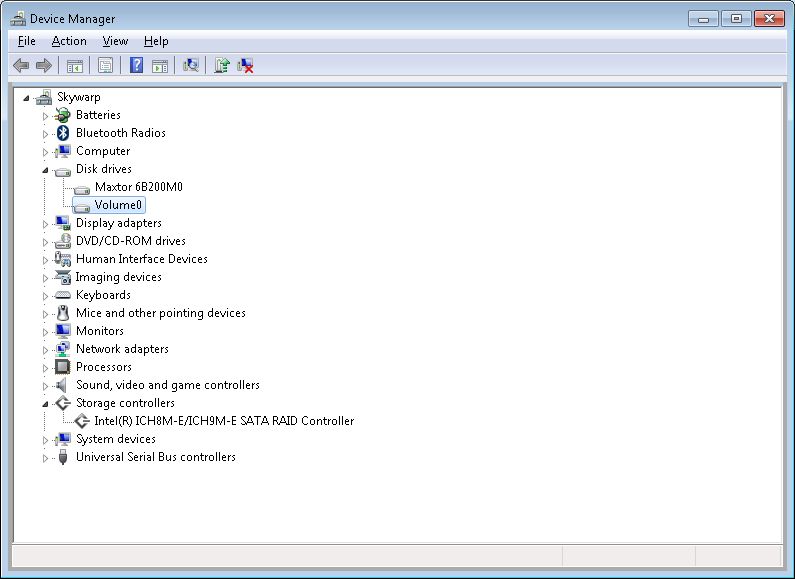Click the Mice and pointing devices icon

click(x=63, y=313)
